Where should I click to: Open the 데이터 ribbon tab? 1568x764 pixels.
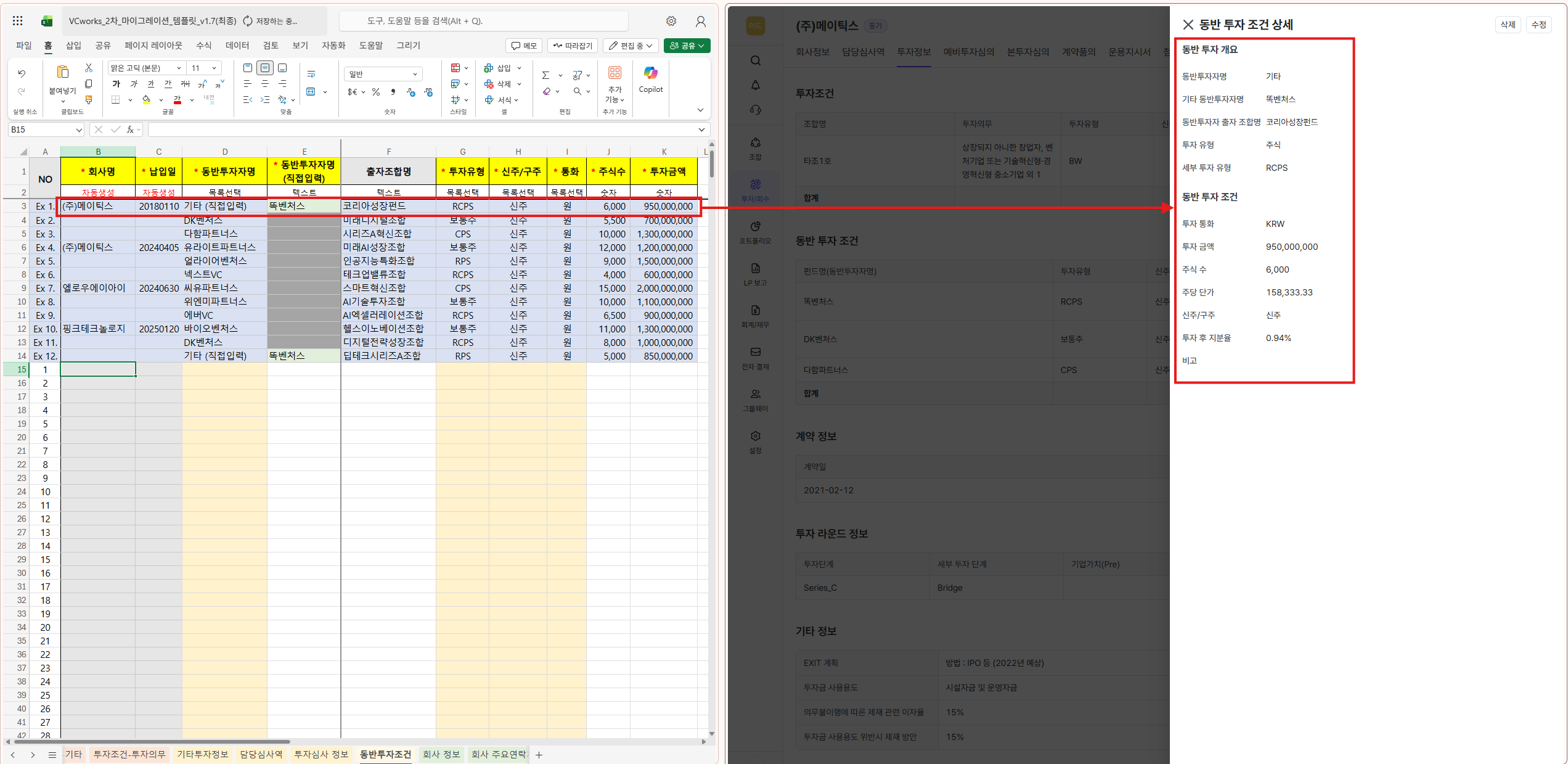237,46
